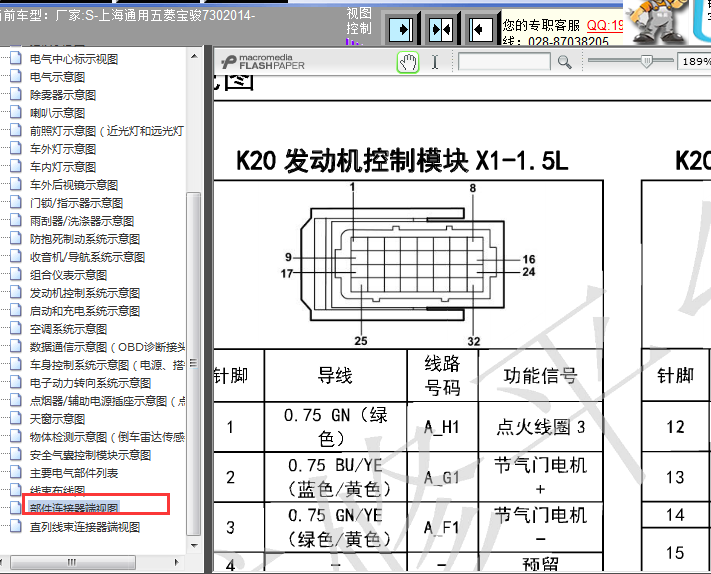This screenshot has width=711, height=574.
Task: Open 主要电气部件列表 document
Action: (74, 473)
